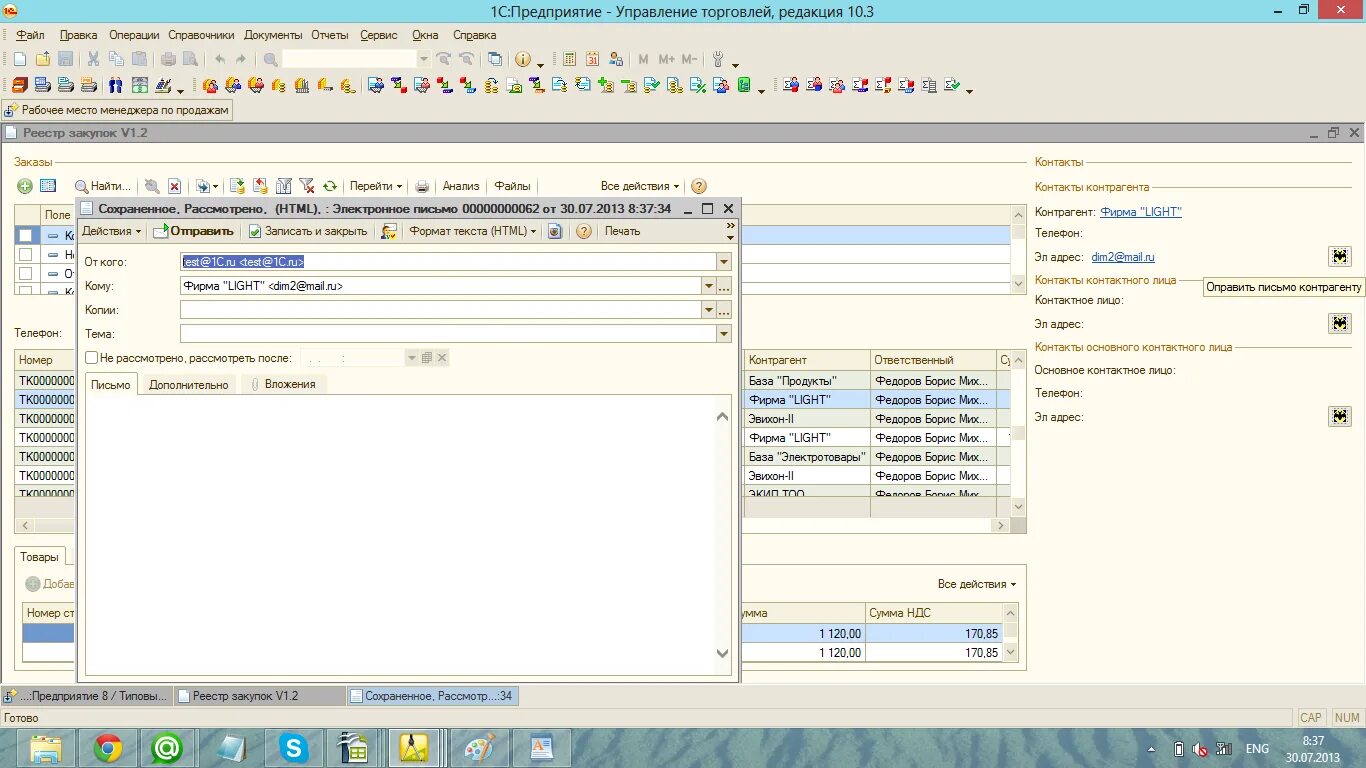1366x768 pixels.
Task: Click the info (i) icon in toolbar
Action: [x=523, y=60]
